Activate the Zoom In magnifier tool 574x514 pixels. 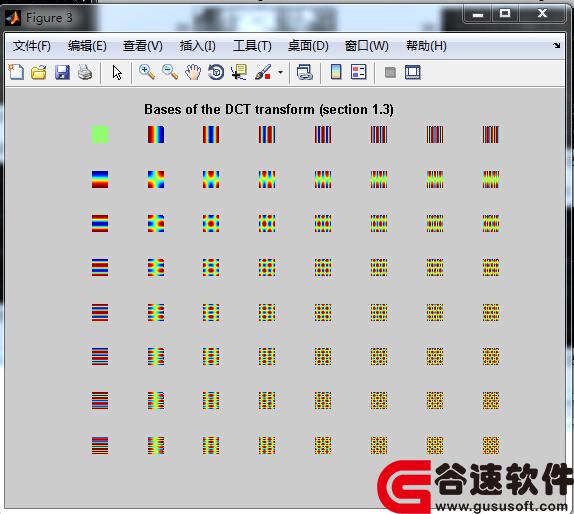point(147,72)
